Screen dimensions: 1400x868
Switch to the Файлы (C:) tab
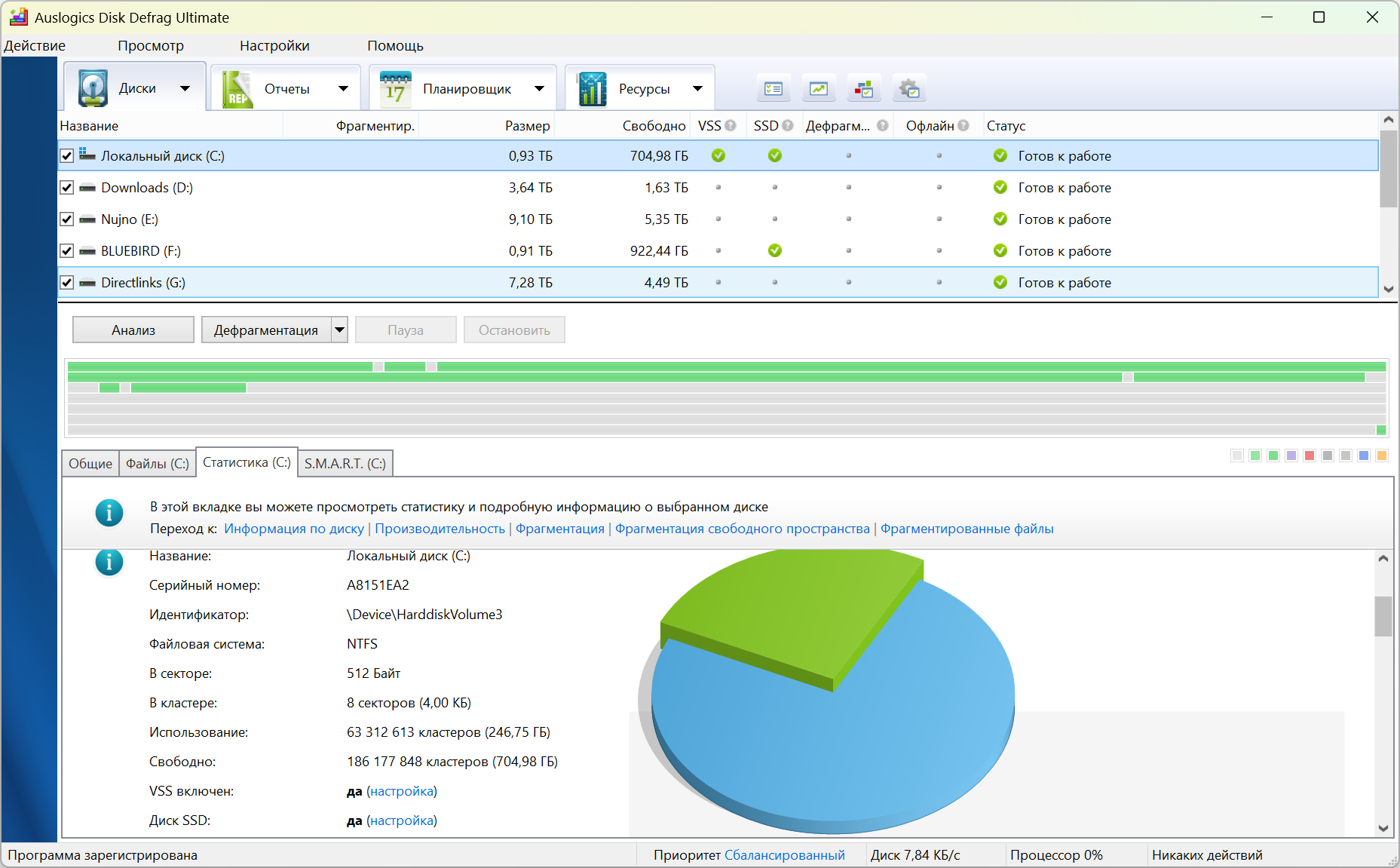[158, 463]
